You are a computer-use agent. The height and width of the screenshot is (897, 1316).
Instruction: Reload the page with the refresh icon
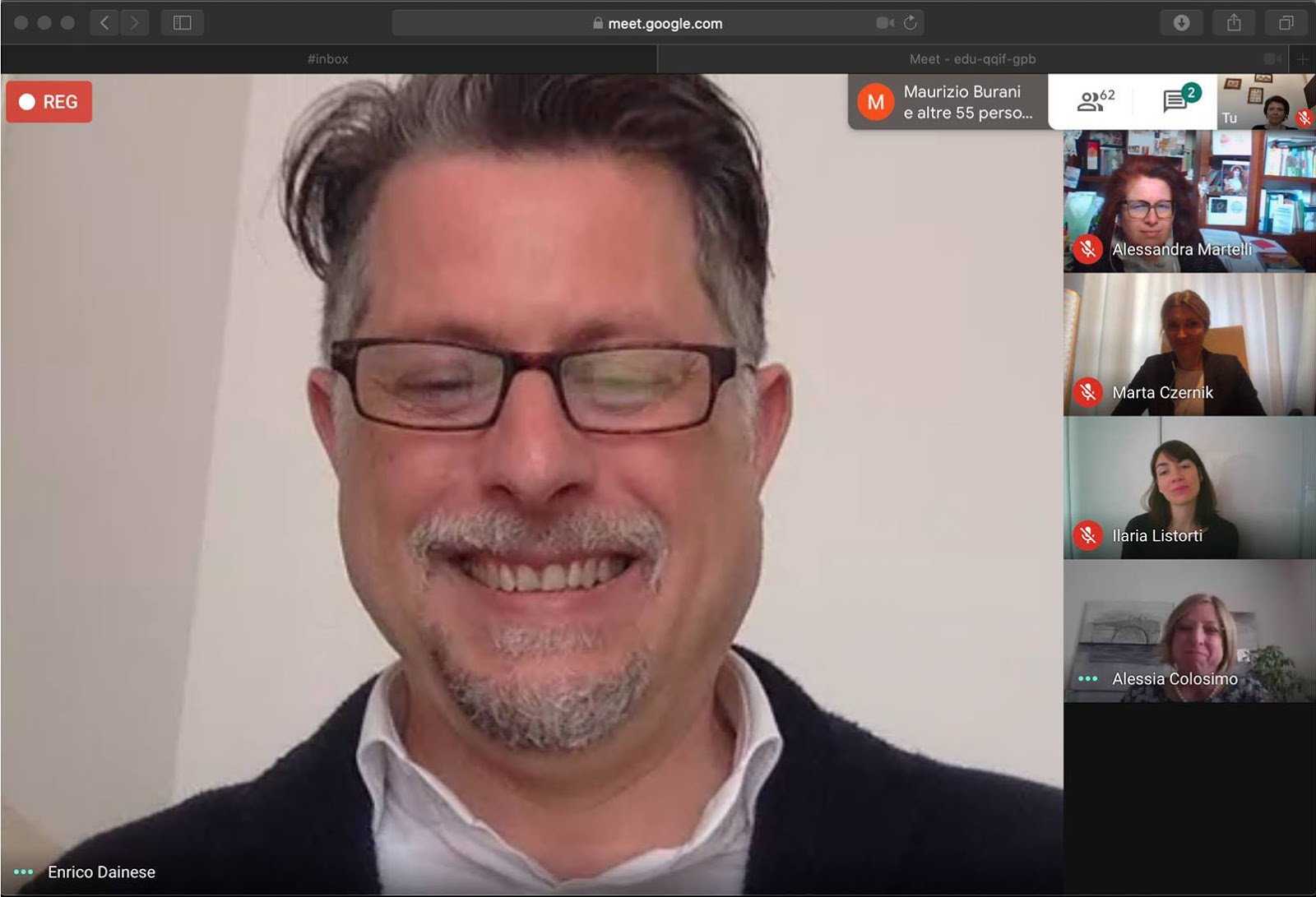pos(910,23)
